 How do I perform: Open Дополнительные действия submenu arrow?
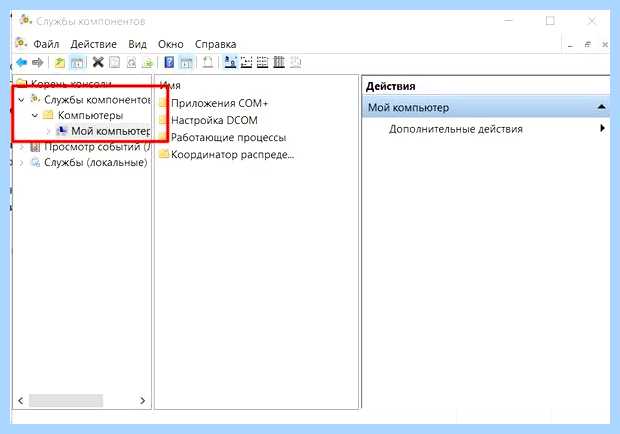point(602,128)
